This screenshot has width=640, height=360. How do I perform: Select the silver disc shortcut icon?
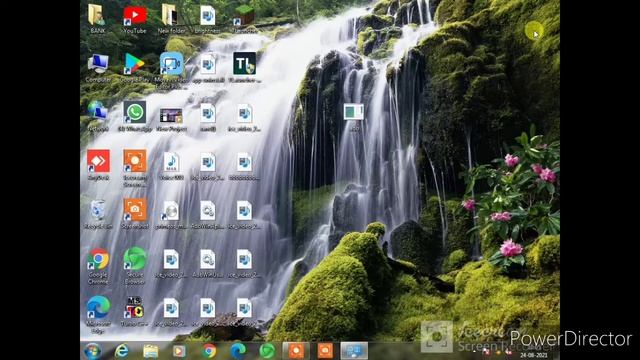171,214
